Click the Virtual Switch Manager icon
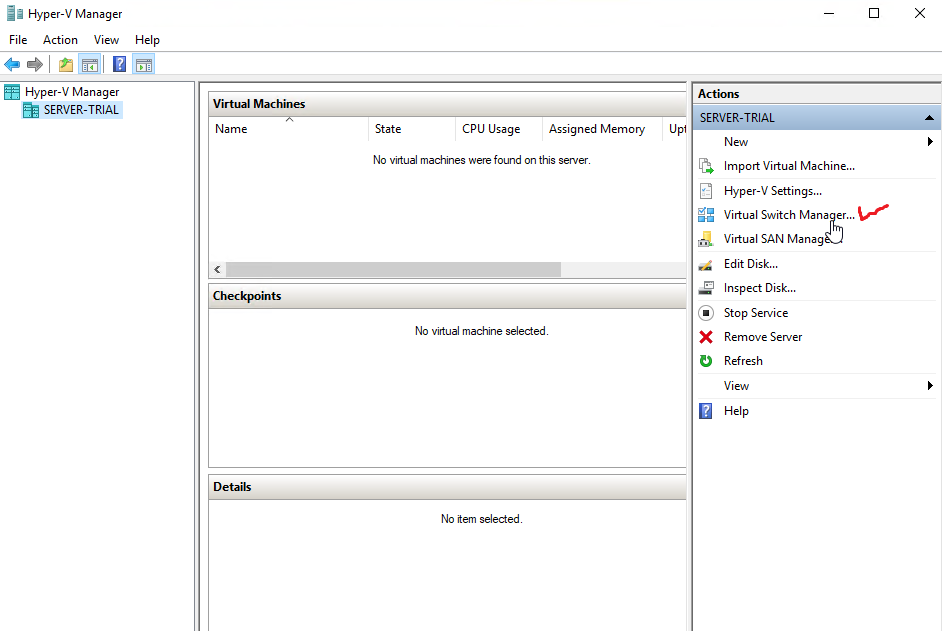 pyautogui.click(x=706, y=215)
